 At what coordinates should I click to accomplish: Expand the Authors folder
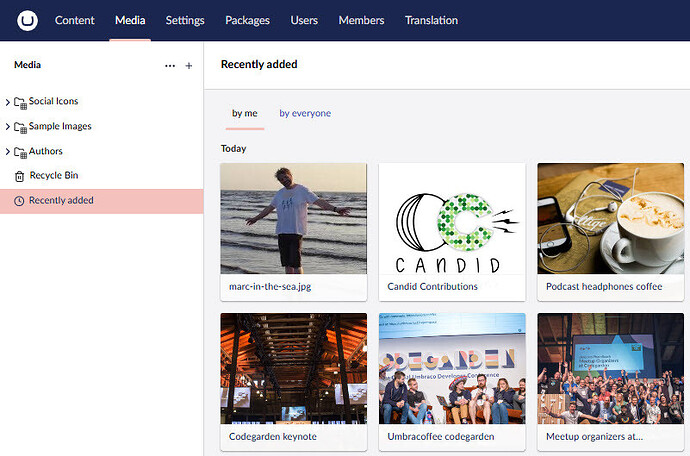pyautogui.click(x=7, y=152)
